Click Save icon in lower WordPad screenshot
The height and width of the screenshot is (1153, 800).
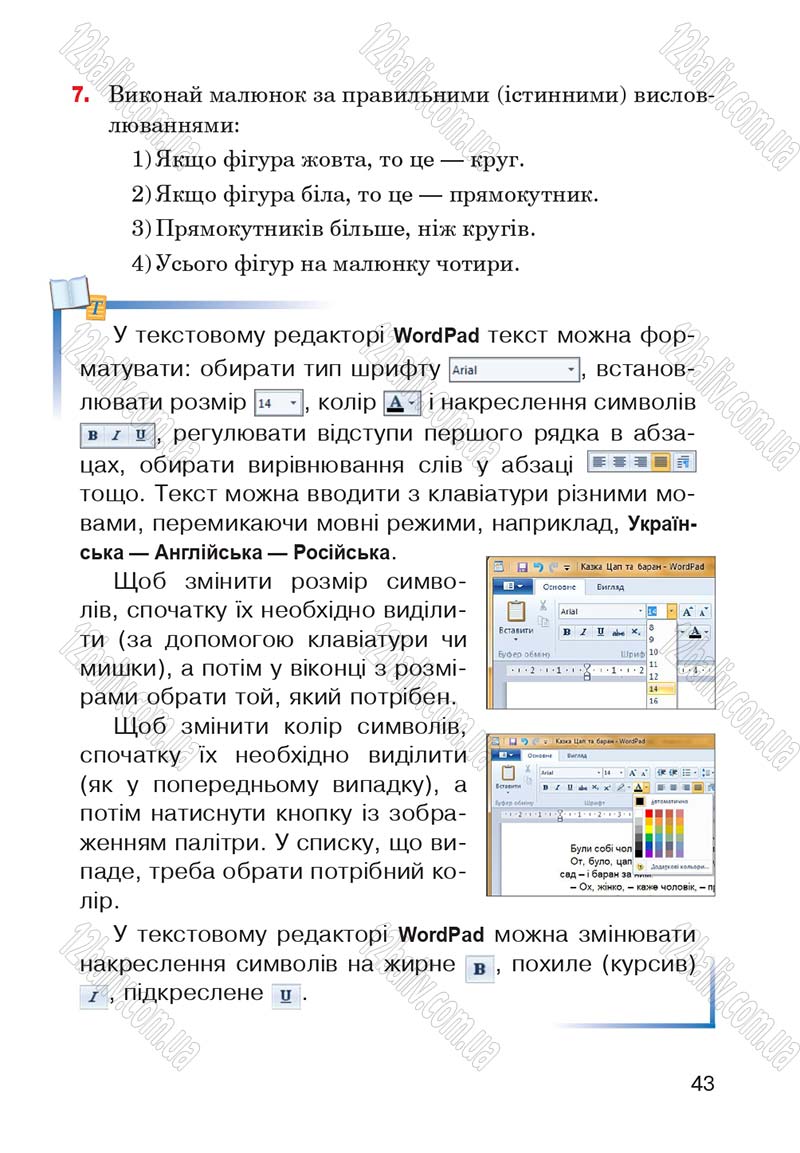tap(513, 741)
